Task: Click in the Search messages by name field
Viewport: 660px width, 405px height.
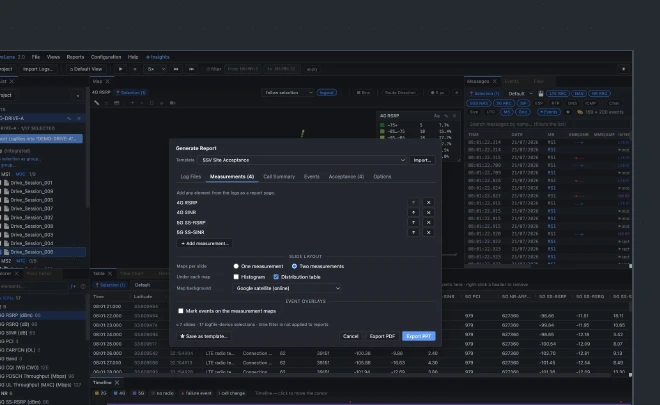Action: 549,124
